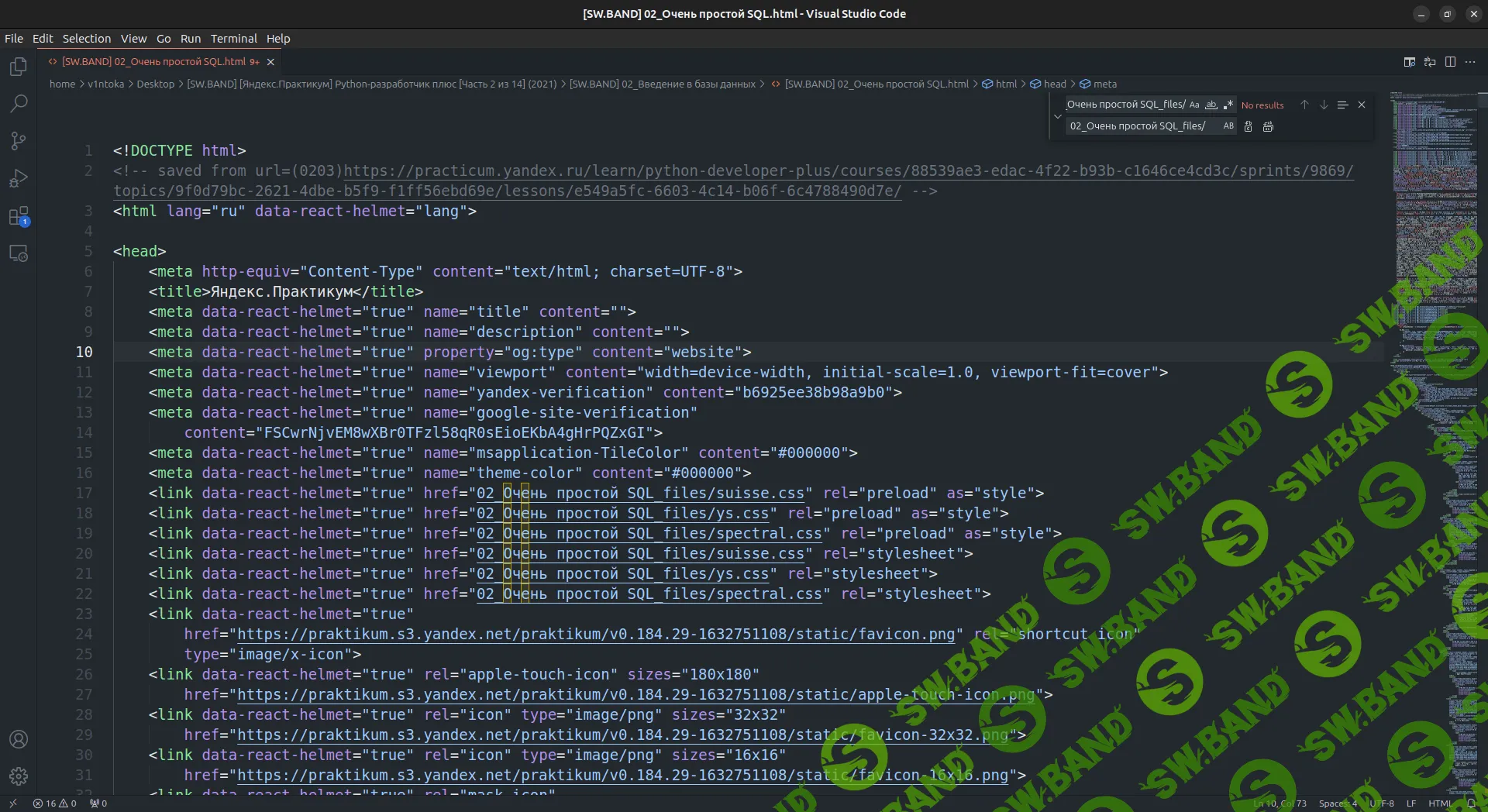Viewport: 1488px width, 812px height.
Task: Open the Source Control view
Action: 19,140
